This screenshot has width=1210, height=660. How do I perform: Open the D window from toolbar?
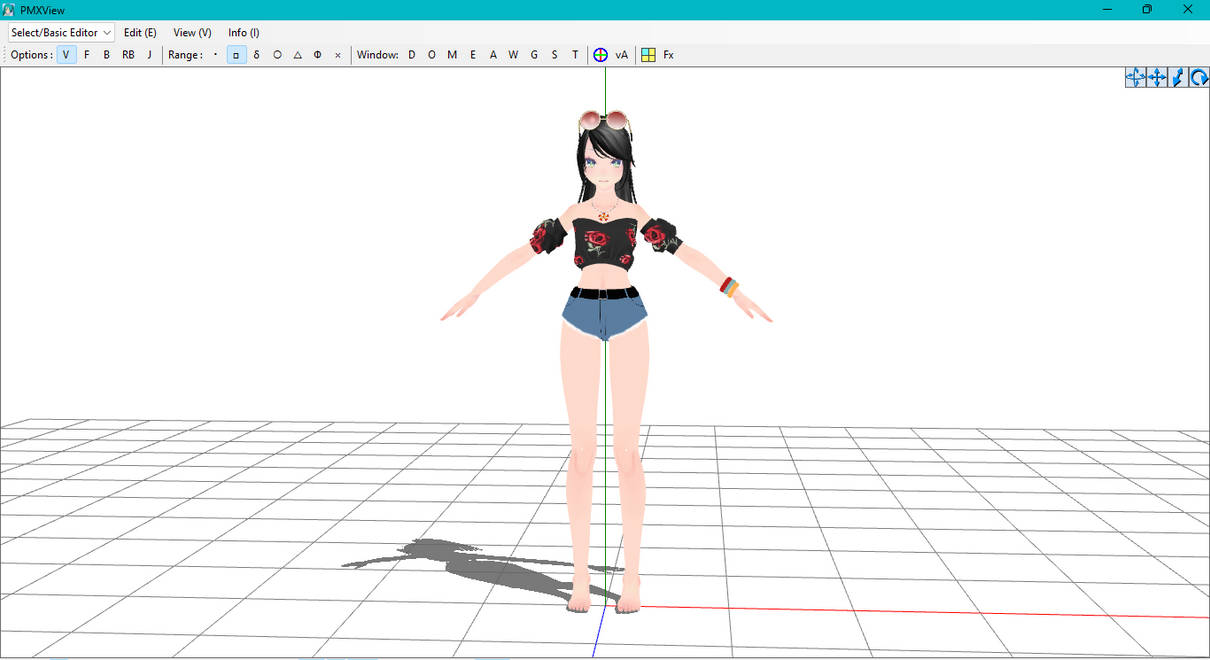(x=411, y=55)
